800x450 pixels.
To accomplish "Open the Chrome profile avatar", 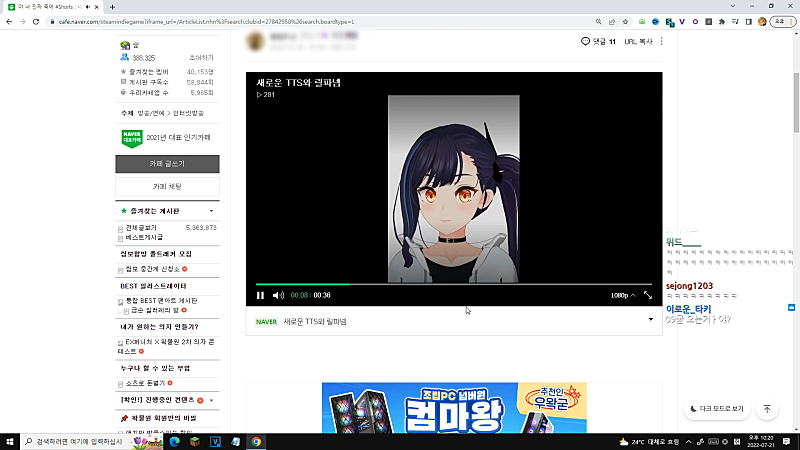I will (762, 22).
